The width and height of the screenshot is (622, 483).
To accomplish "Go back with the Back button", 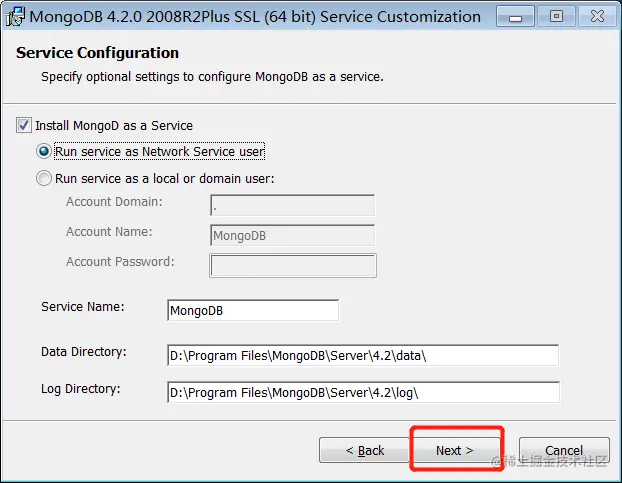I will pos(364,450).
